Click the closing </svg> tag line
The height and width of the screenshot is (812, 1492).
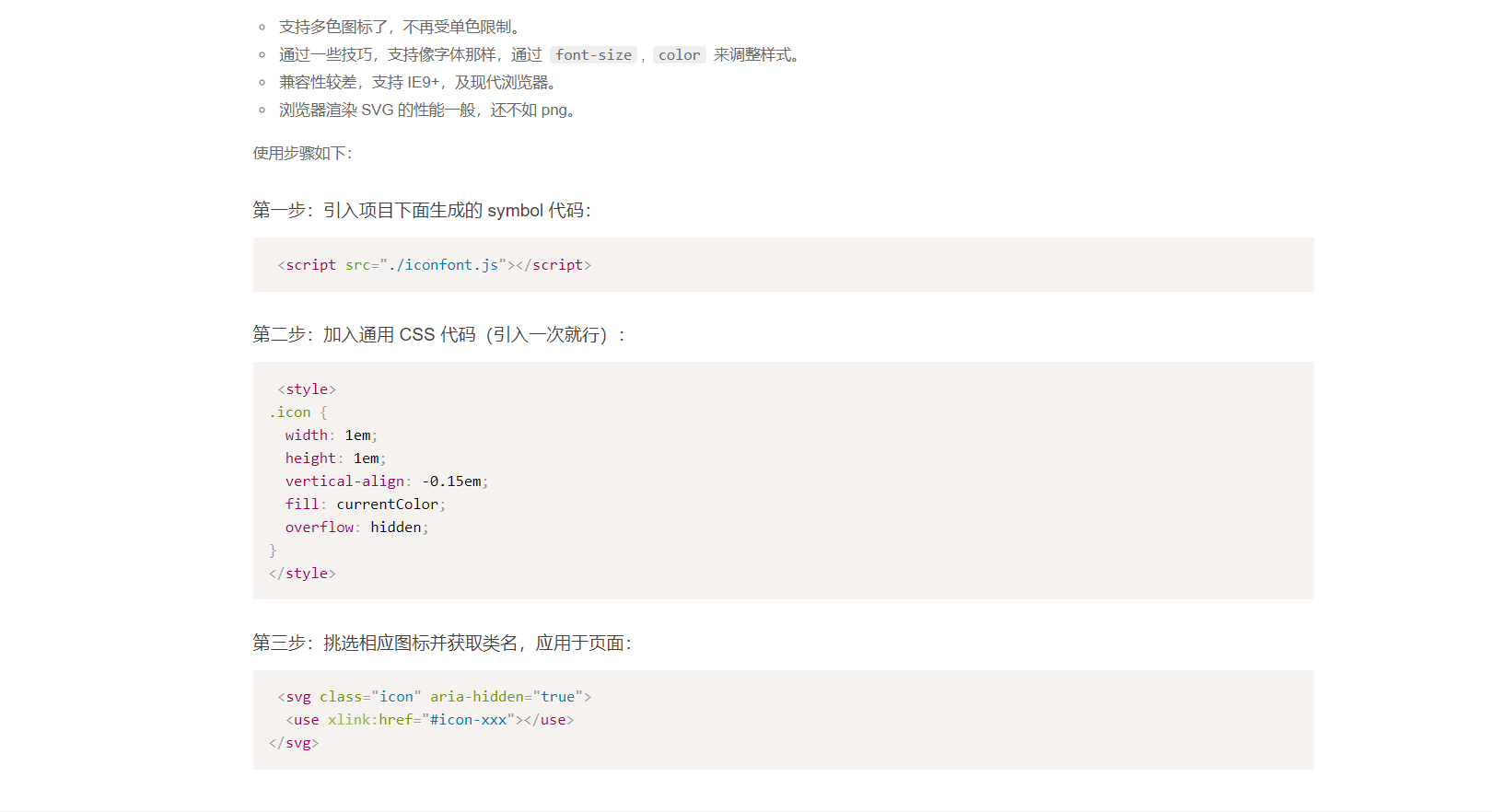tap(295, 743)
